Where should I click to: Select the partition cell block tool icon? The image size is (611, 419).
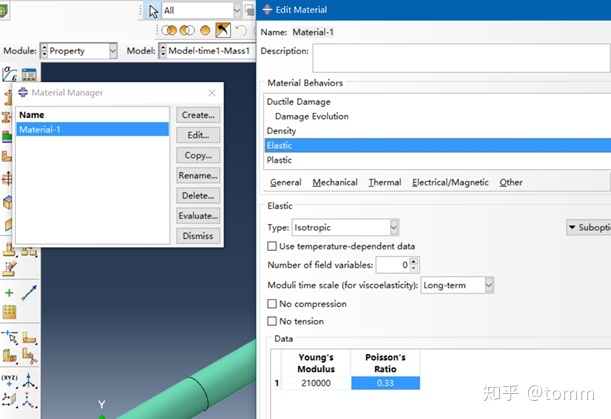pos(10,355)
